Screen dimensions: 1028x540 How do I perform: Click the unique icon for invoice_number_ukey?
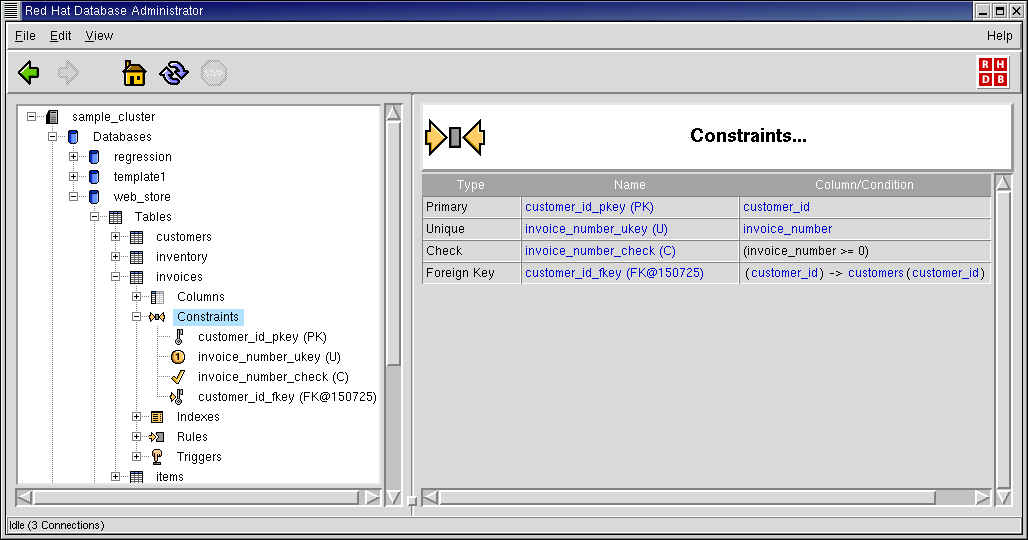(x=178, y=357)
